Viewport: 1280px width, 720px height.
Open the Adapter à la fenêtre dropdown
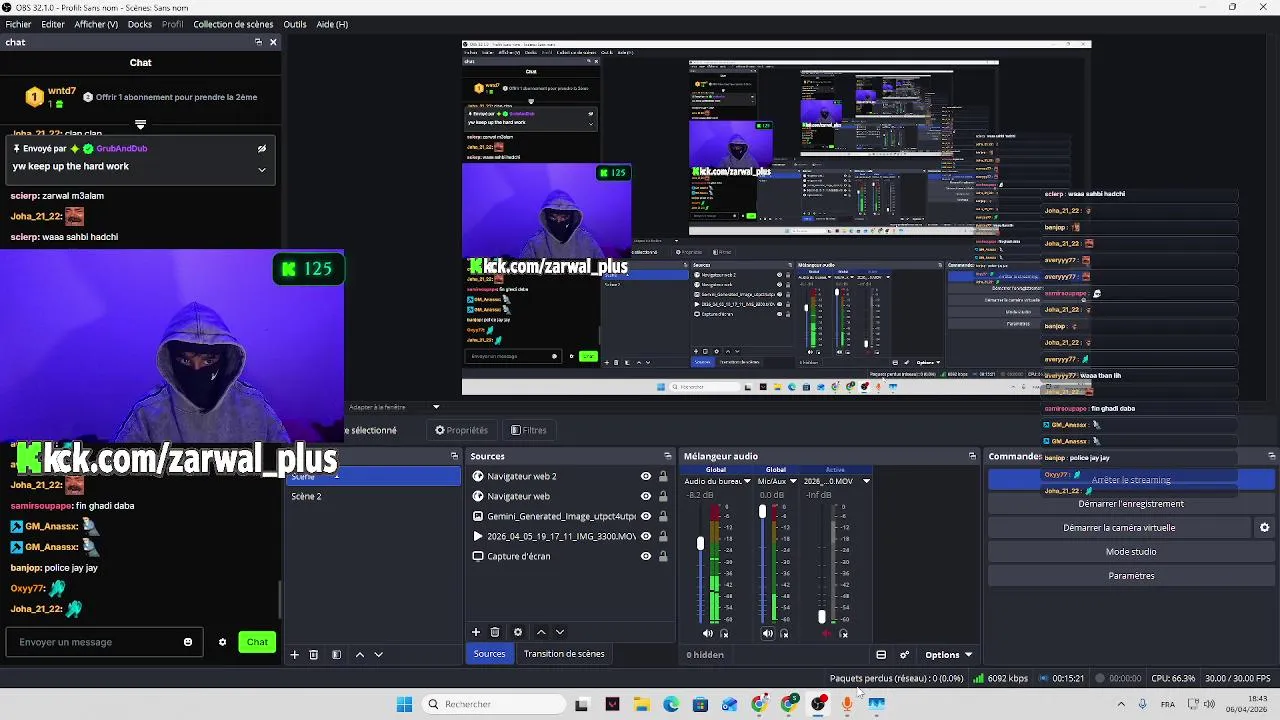tap(435, 407)
